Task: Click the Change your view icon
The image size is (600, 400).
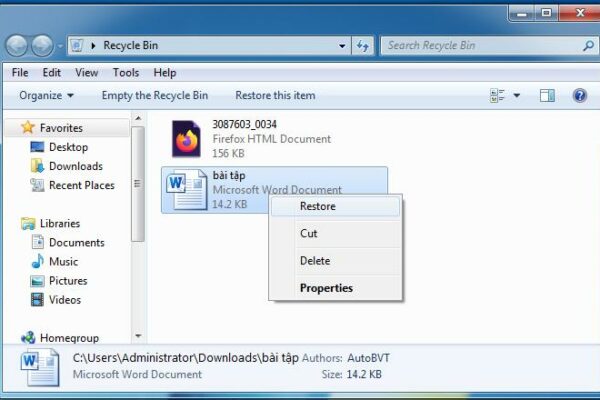Action: (x=497, y=95)
